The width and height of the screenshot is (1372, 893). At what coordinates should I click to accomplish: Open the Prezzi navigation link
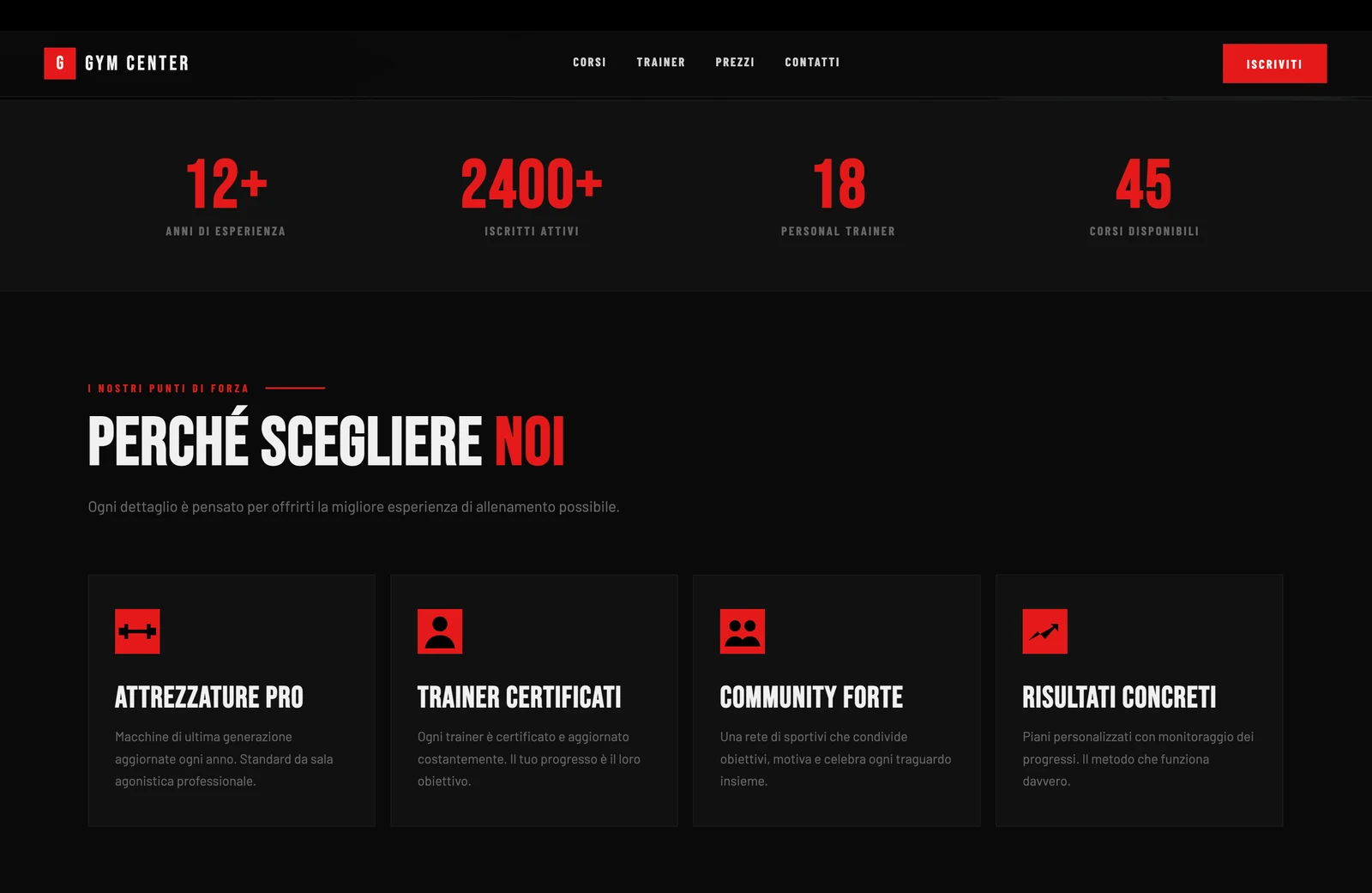[735, 63]
